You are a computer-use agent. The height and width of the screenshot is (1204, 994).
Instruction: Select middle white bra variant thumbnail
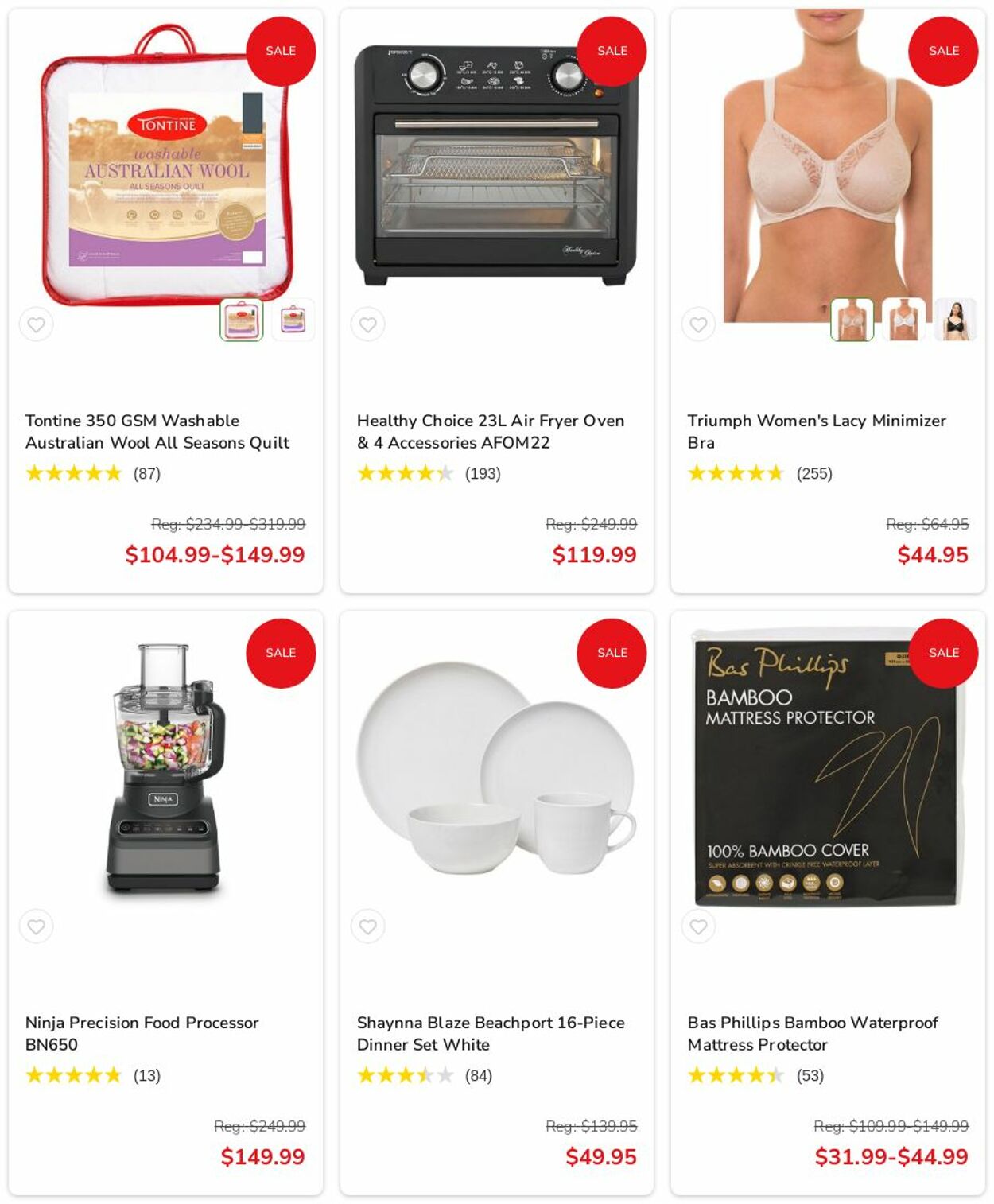click(x=903, y=320)
